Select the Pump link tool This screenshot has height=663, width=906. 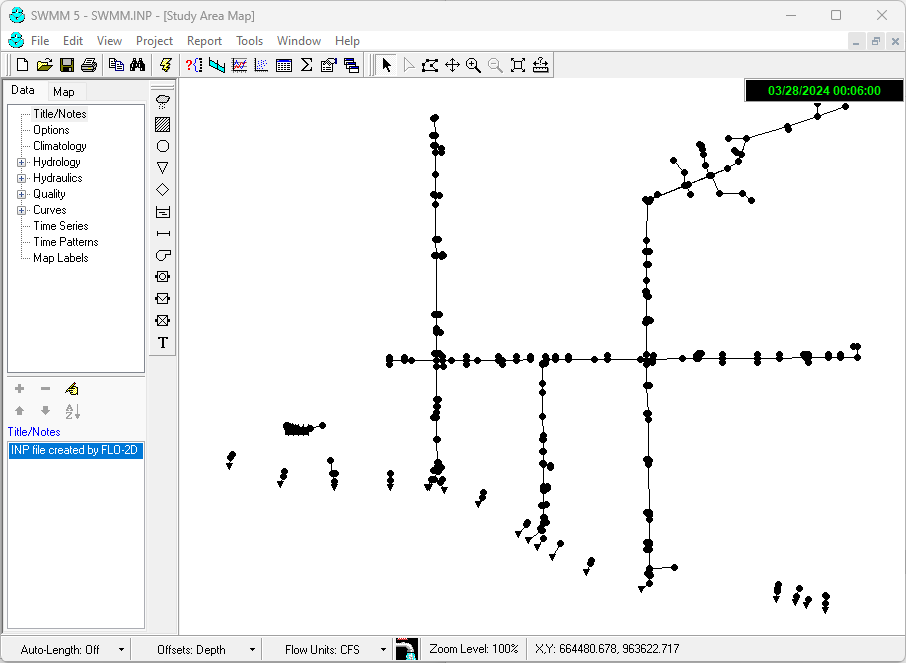[x=163, y=255]
